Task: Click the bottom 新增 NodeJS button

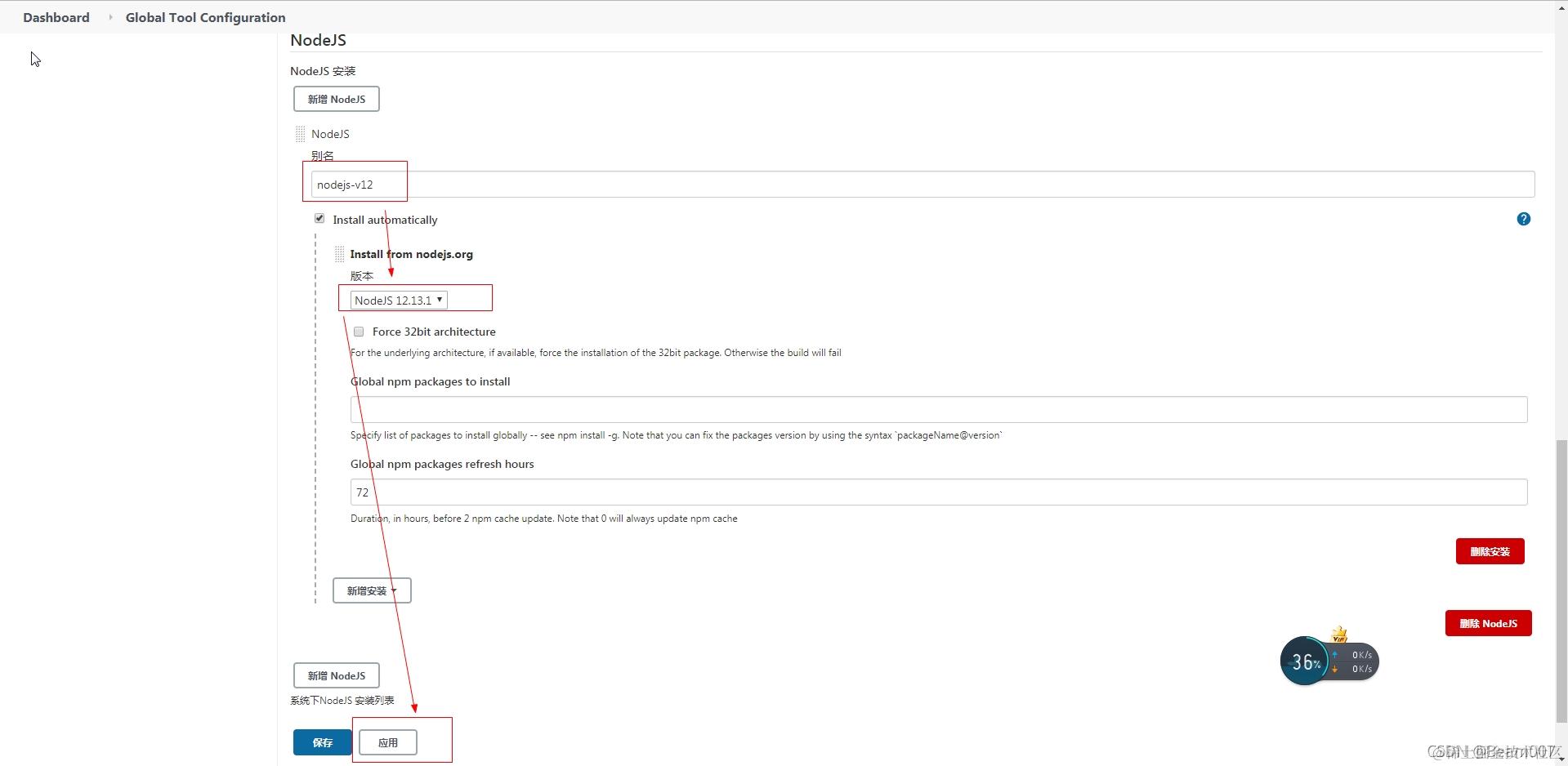Action: point(337,675)
